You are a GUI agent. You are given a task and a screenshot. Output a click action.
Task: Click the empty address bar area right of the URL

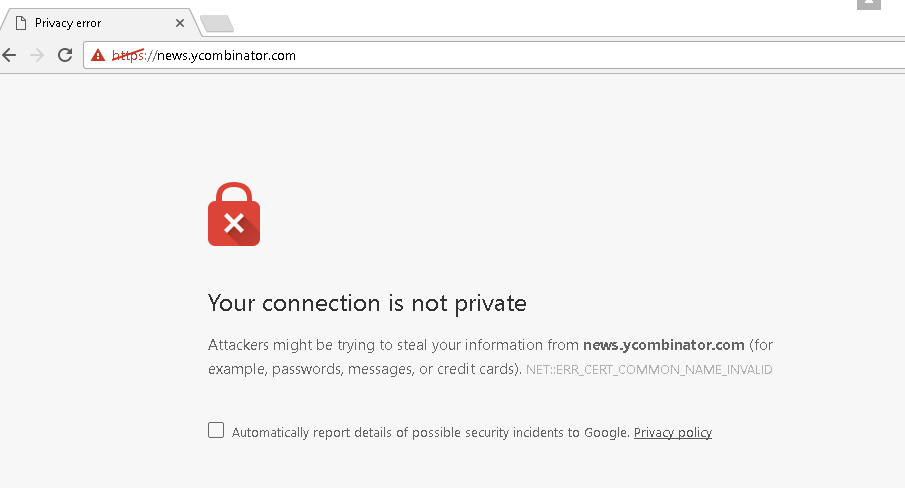[x=600, y=55]
